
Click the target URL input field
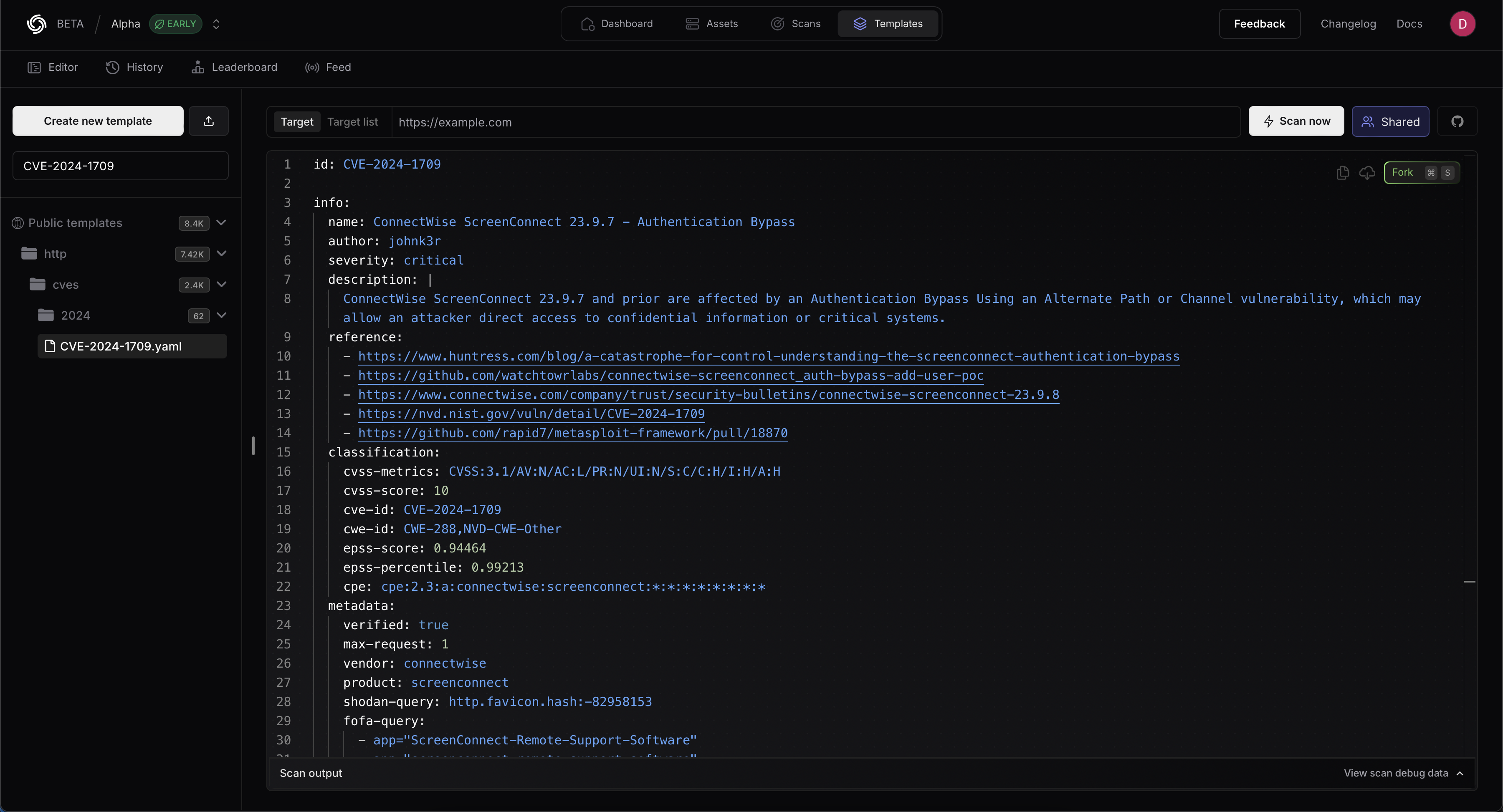coord(816,122)
